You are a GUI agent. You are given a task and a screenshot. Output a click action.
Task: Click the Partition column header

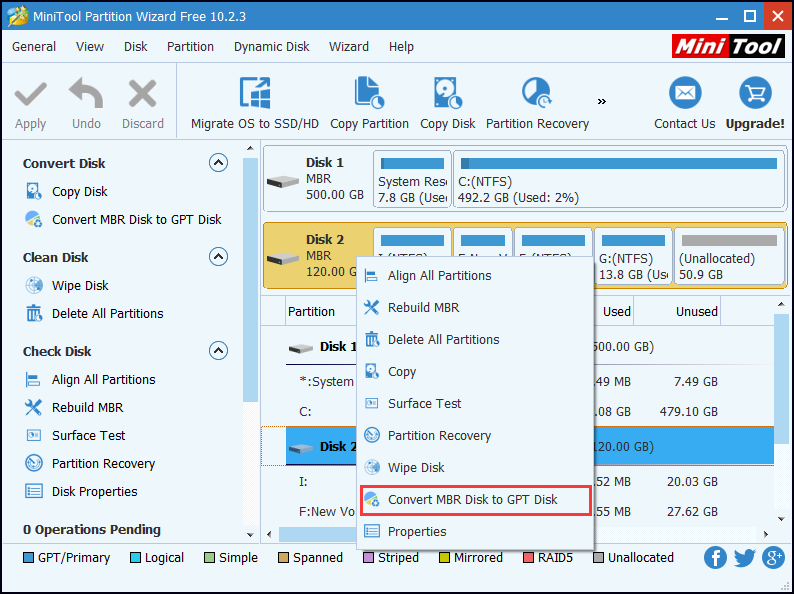311,311
